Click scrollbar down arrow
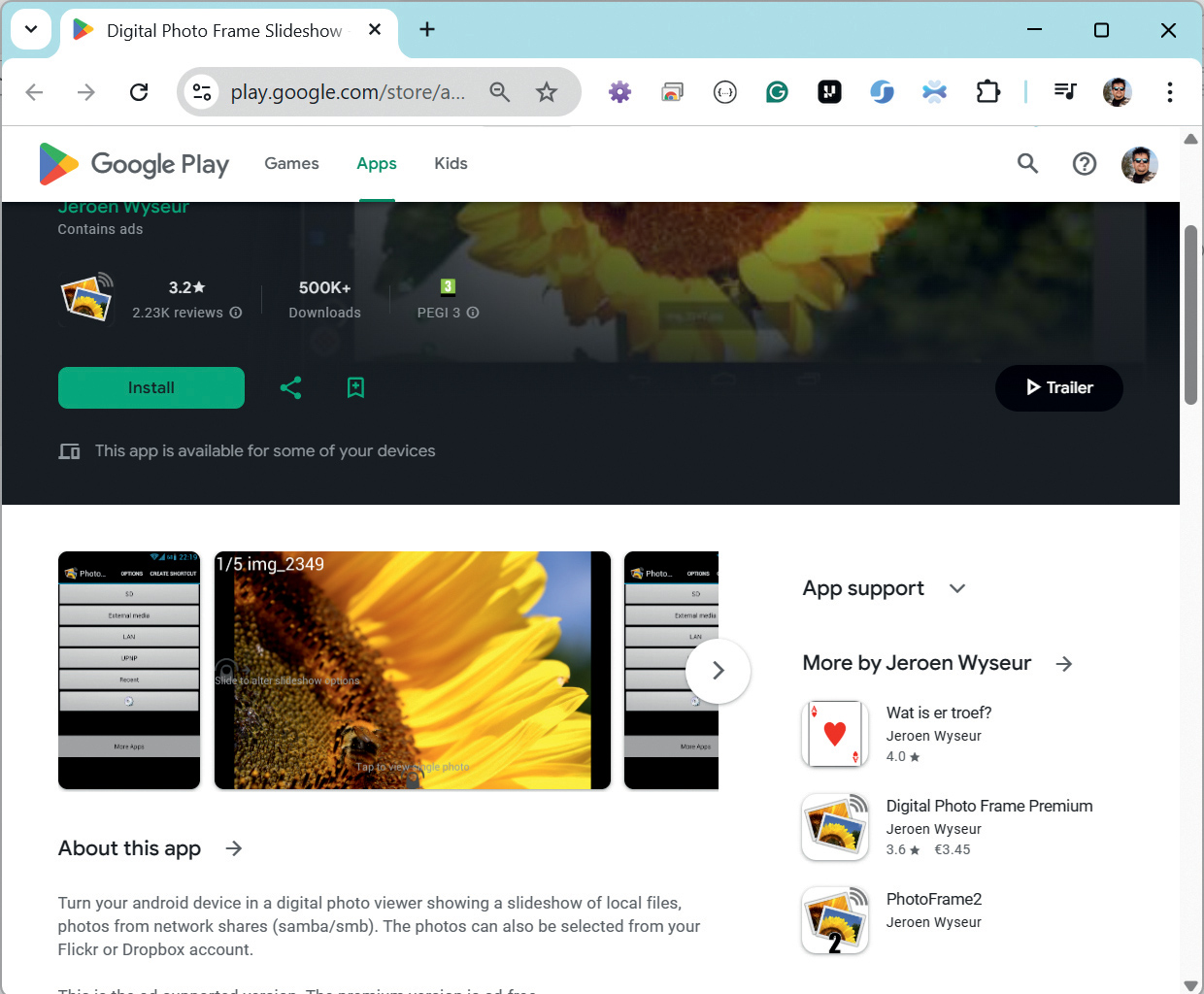Viewport: 1204px width, 994px height. (1191, 985)
